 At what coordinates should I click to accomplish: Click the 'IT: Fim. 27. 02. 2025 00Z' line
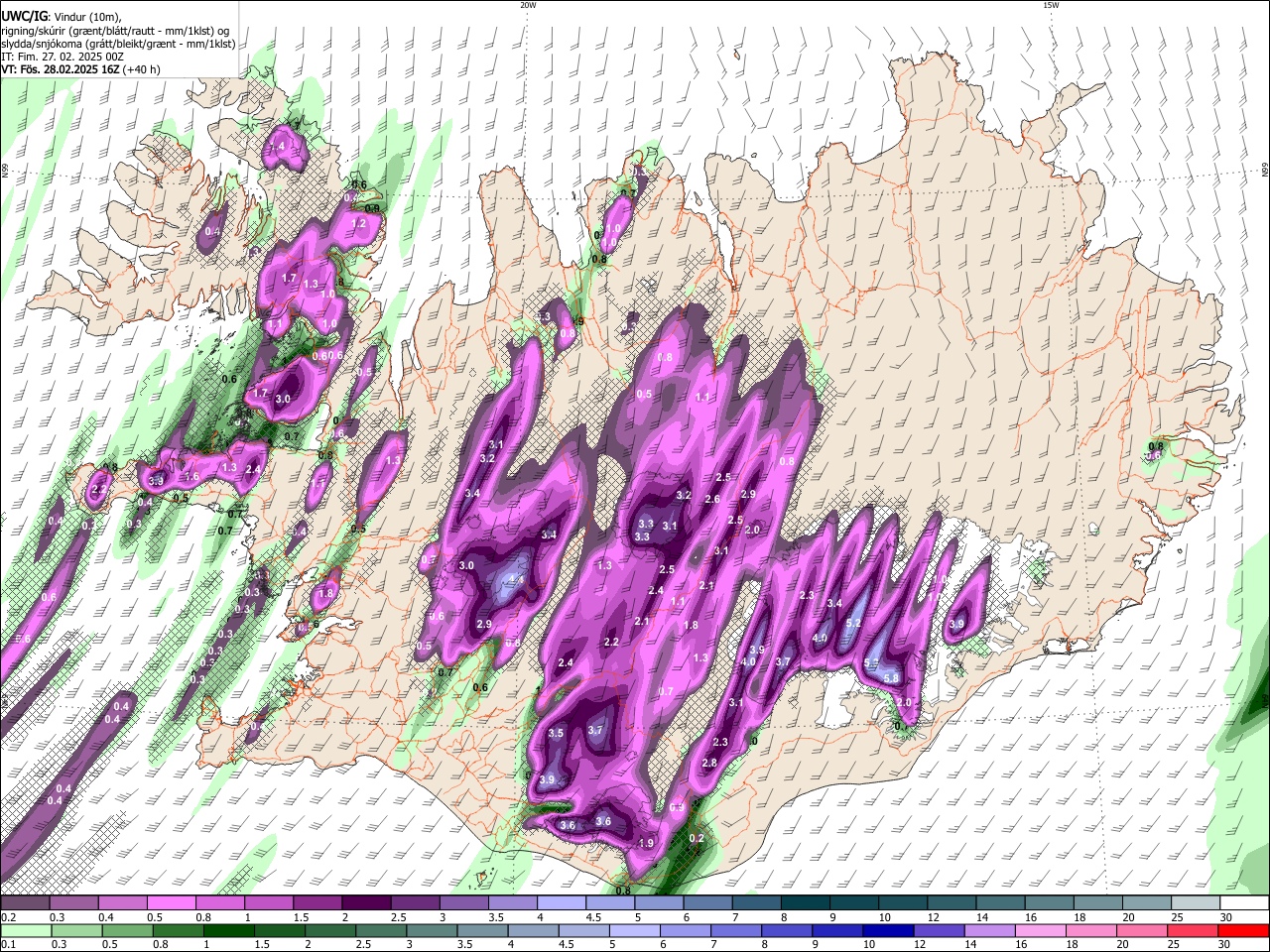click(x=63, y=57)
